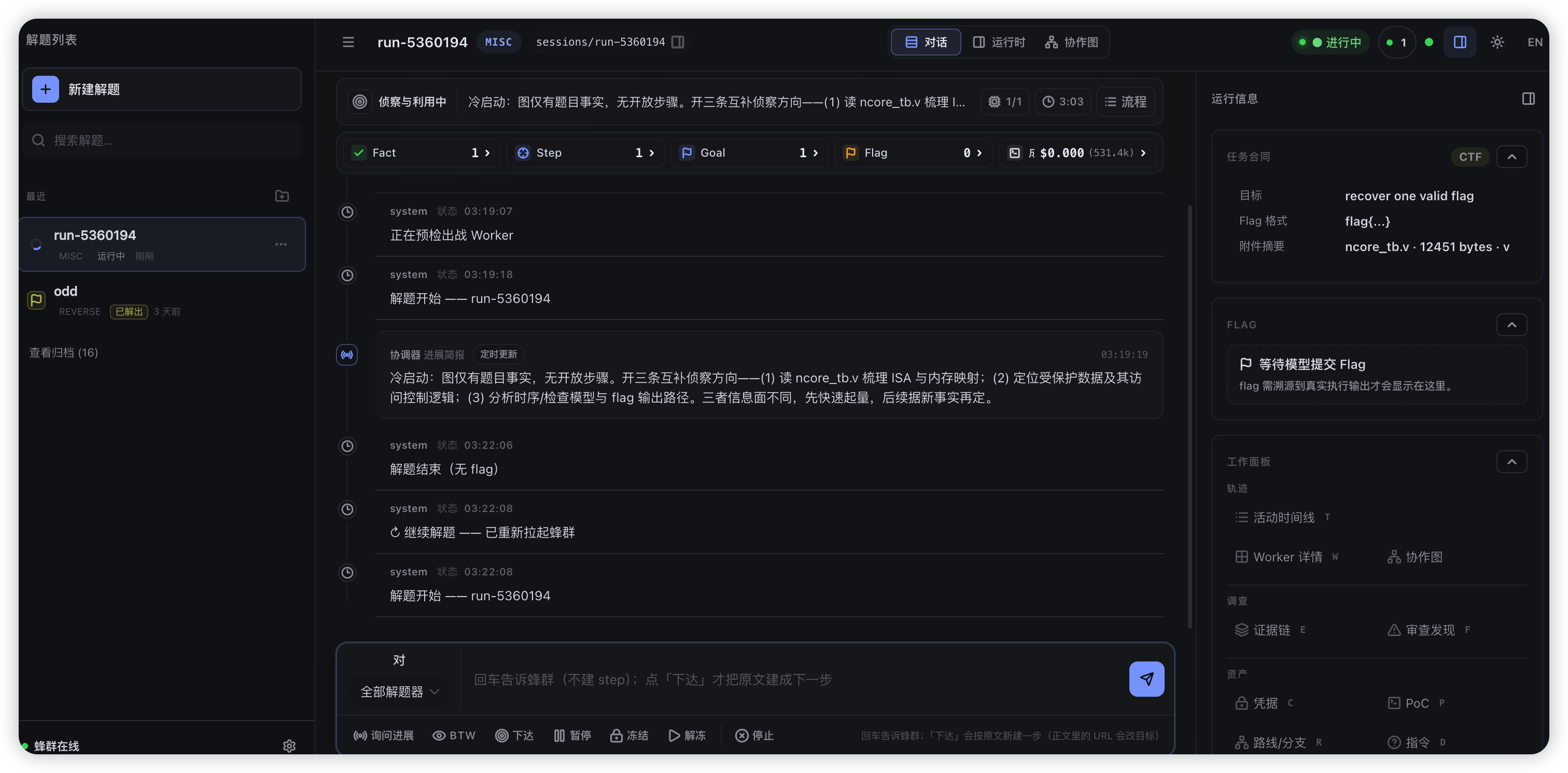The width and height of the screenshot is (1568, 773).
Task: Switch language with the EN button
Action: 1534,42
